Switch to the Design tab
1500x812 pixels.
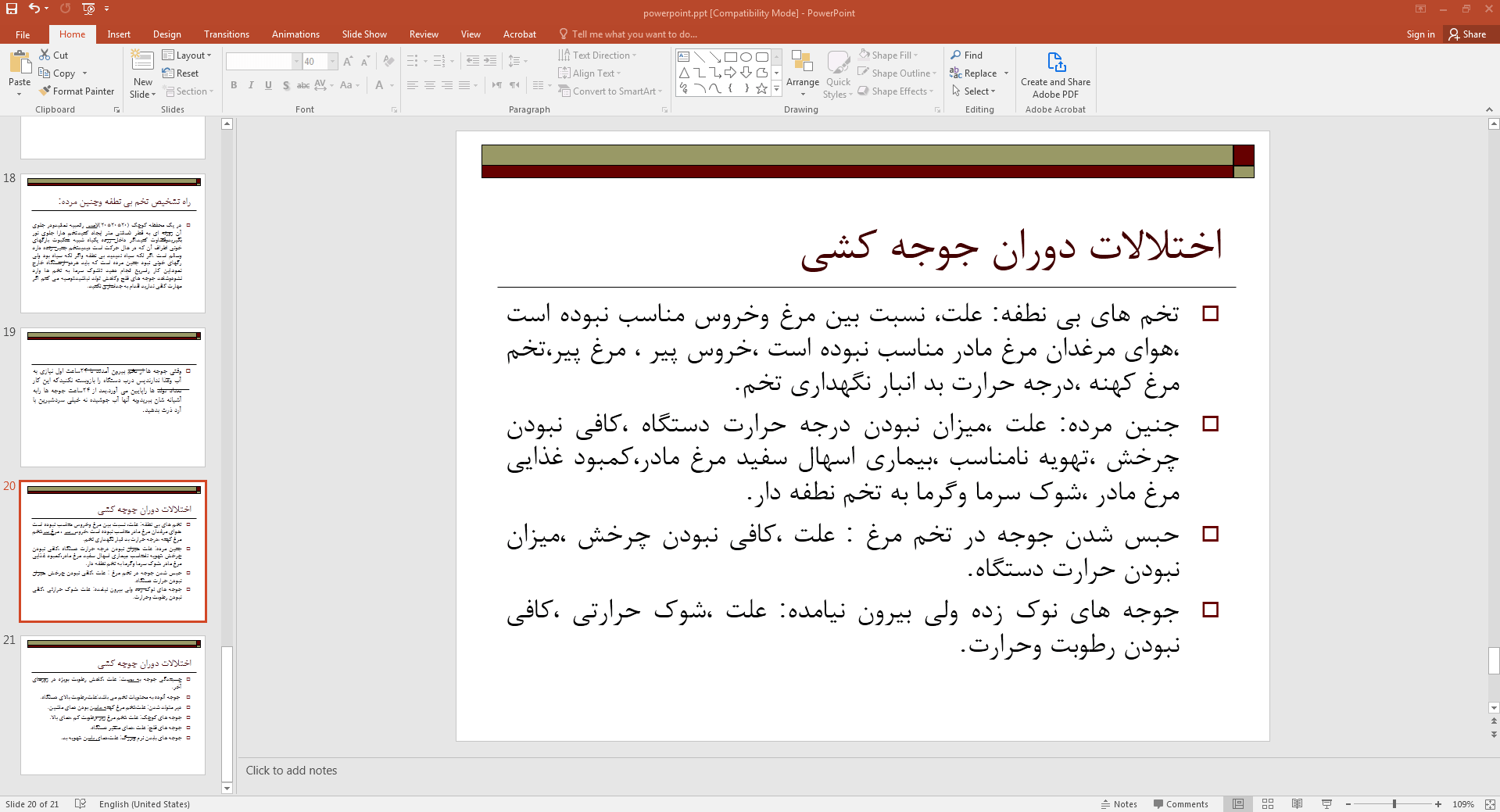[166, 34]
